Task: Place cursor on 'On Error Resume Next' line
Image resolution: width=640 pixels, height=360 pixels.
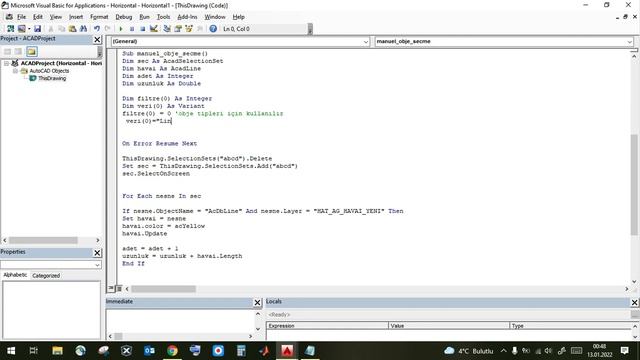Action: 160,144
